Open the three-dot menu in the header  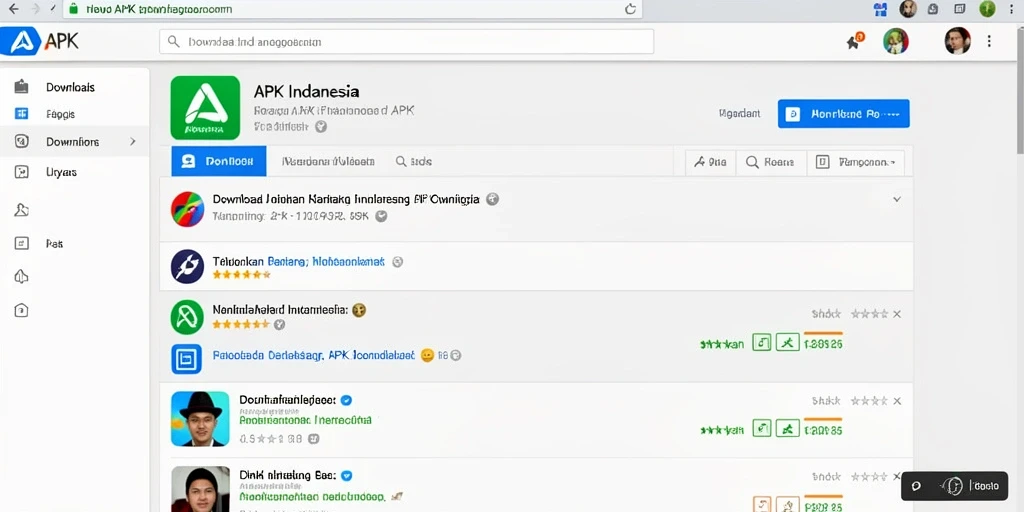coord(989,41)
